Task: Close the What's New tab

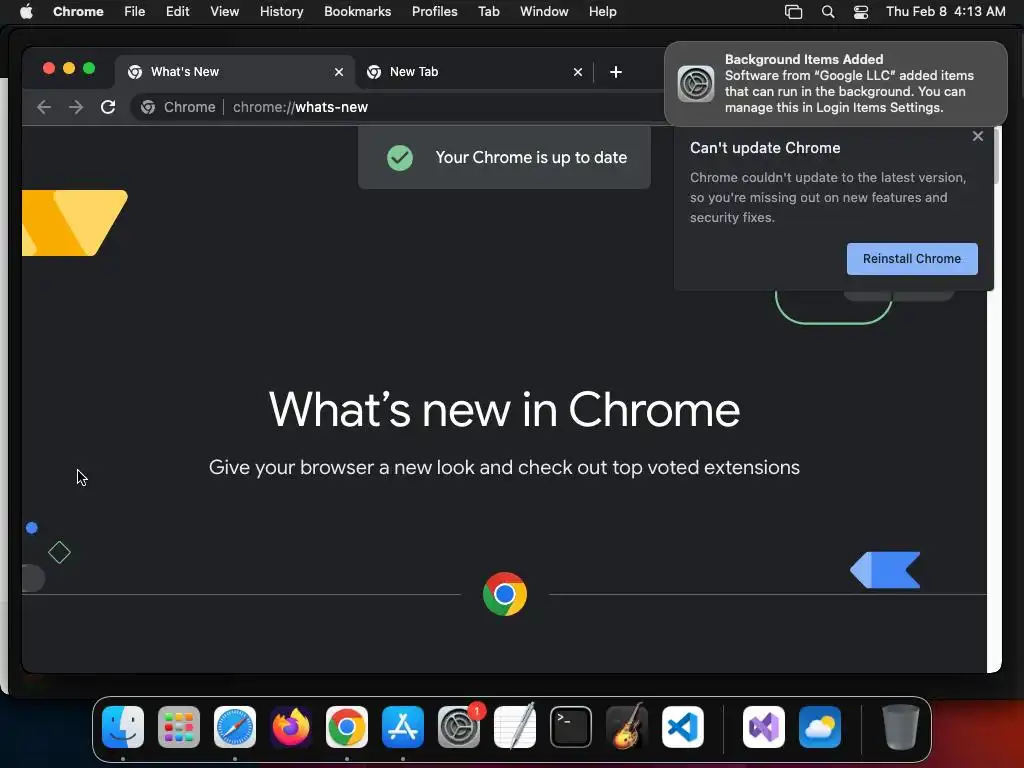Action: 339,72
